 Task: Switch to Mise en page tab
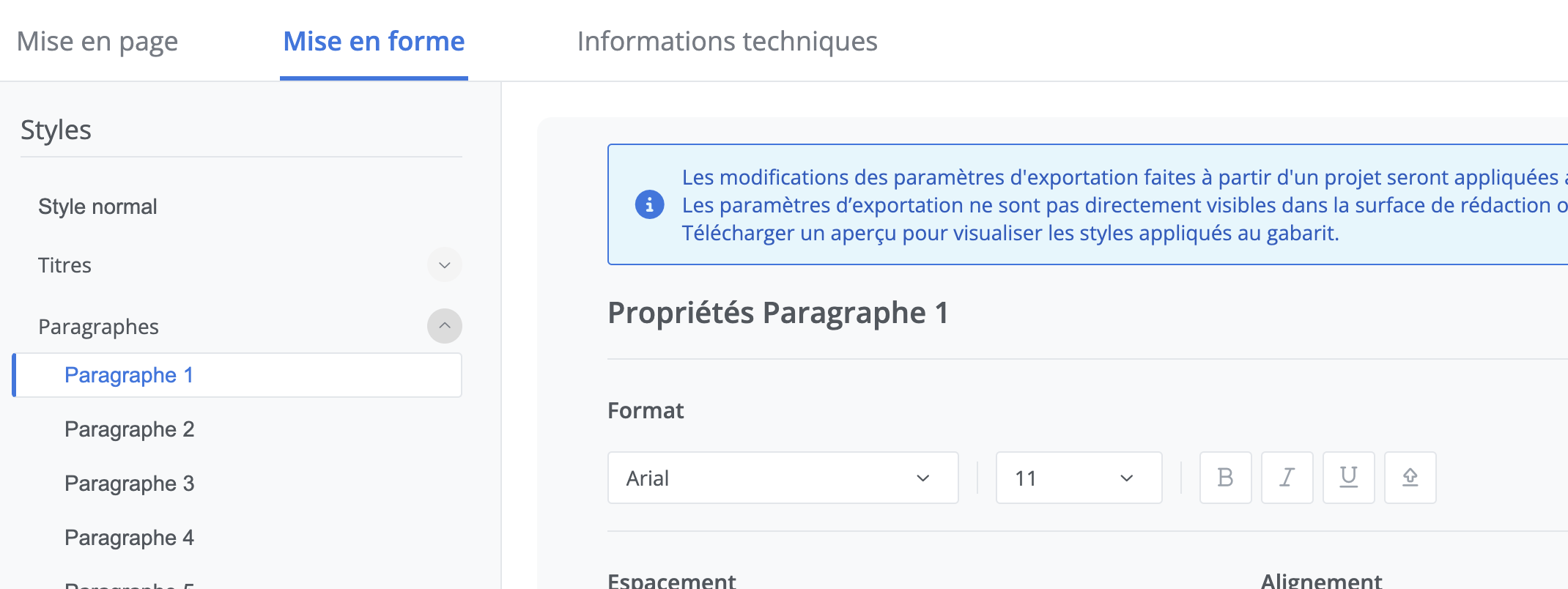[x=97, y=42]
